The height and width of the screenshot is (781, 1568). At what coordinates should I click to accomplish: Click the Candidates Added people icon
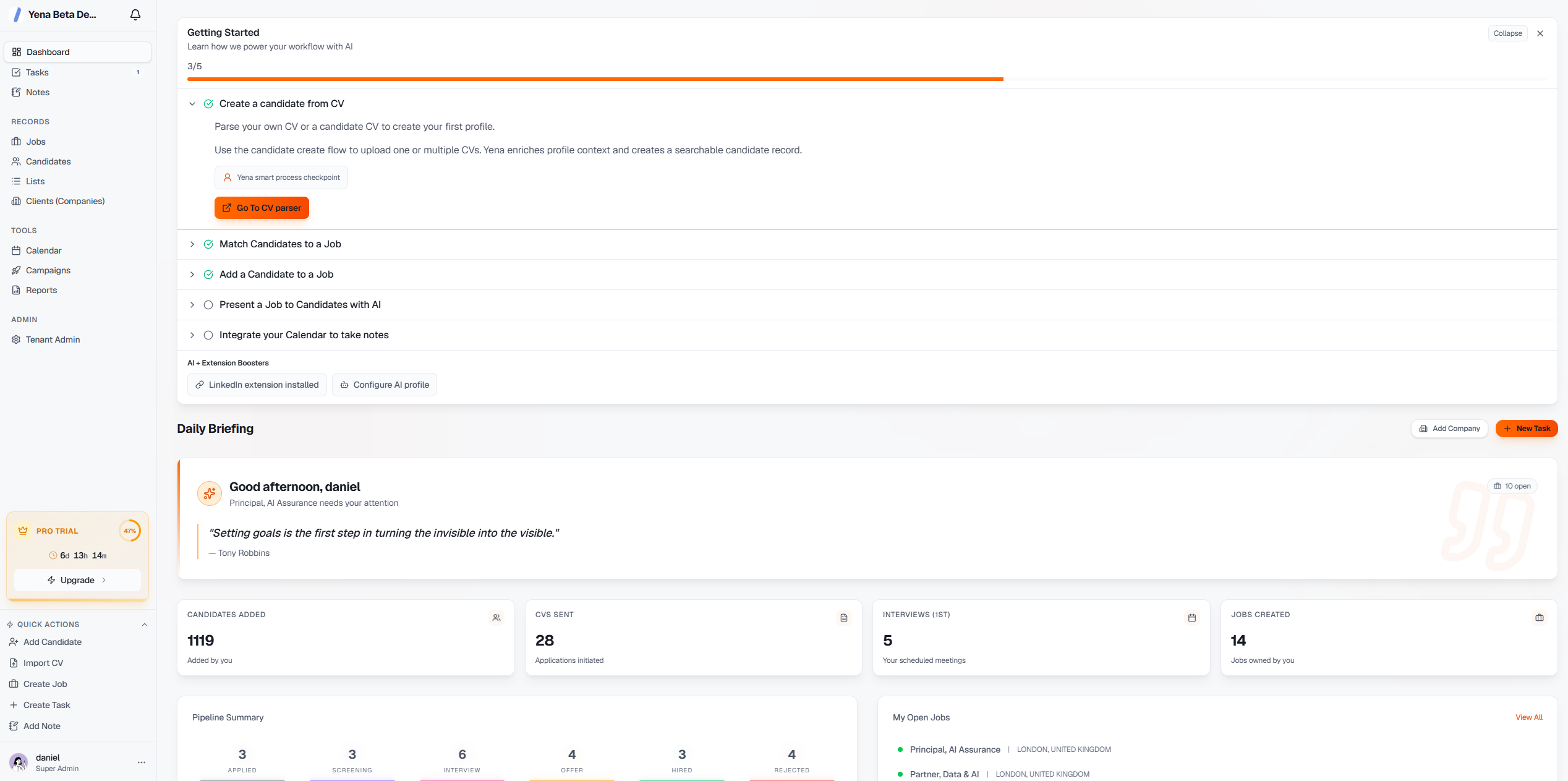coord(496,618)
